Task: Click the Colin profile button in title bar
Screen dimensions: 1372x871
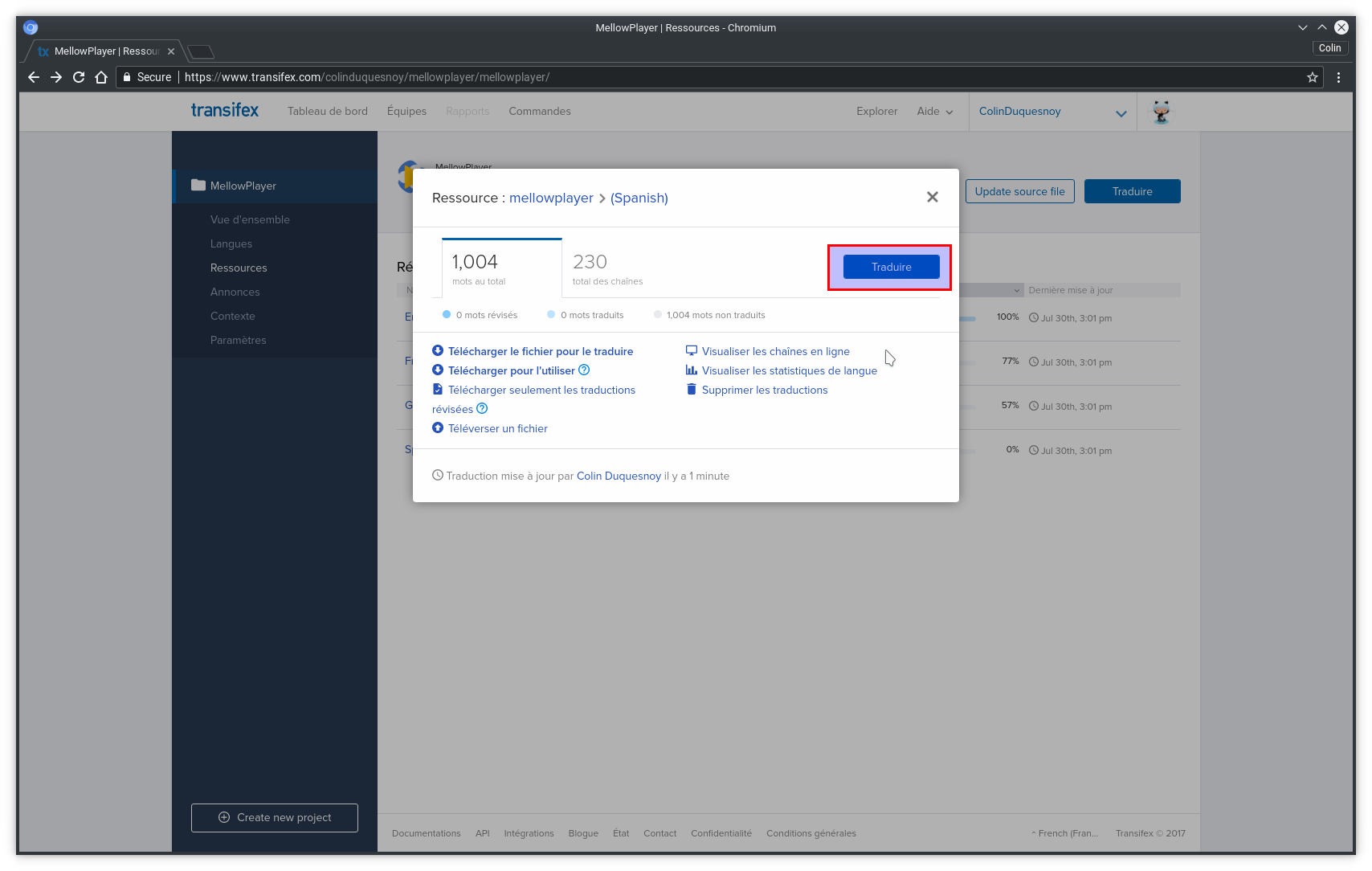Action: [1330, 48]
